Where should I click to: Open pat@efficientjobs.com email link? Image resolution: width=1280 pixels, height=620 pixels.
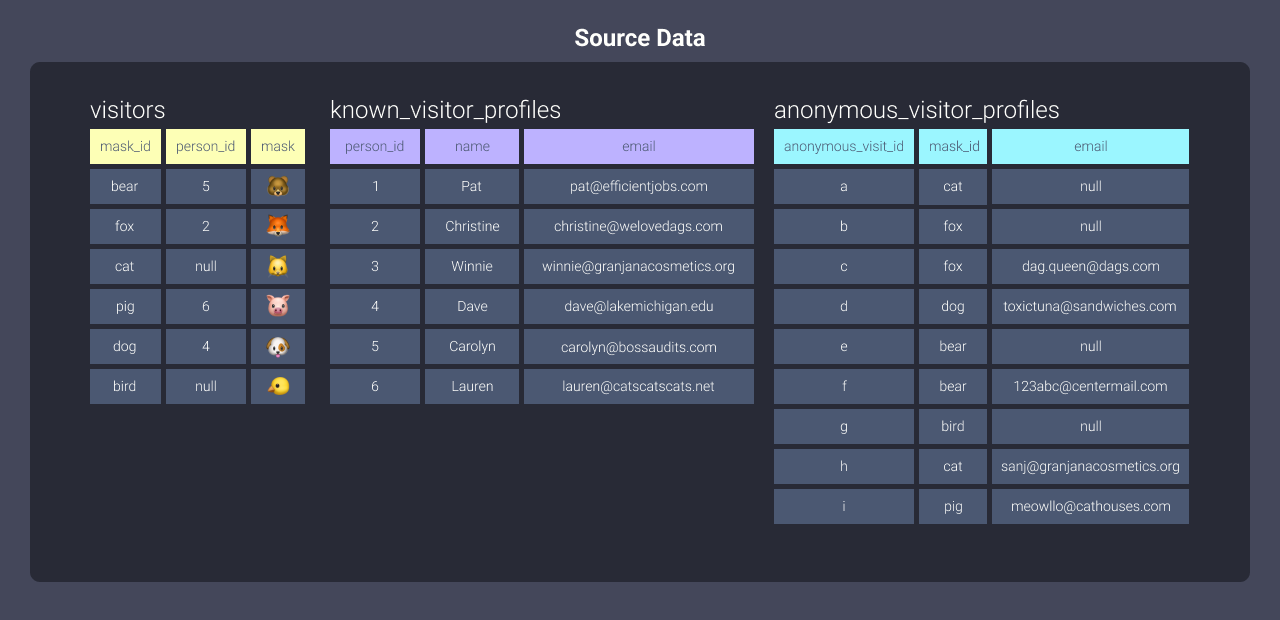pyautogui.click(x=638, y=186)
